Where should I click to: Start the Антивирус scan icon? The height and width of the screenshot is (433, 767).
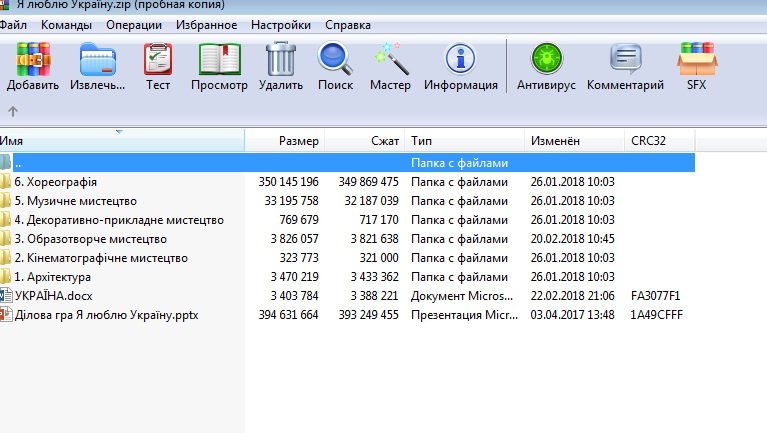coord(546,59)
